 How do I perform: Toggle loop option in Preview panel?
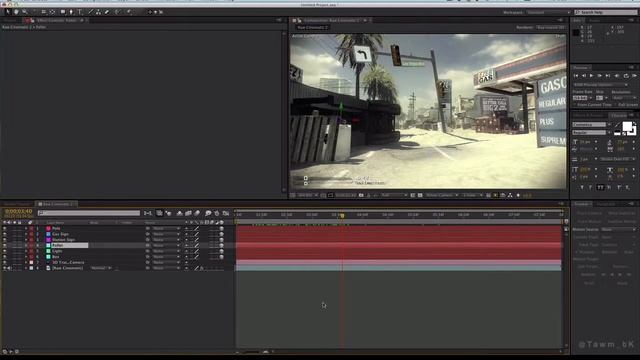[626, 76]
